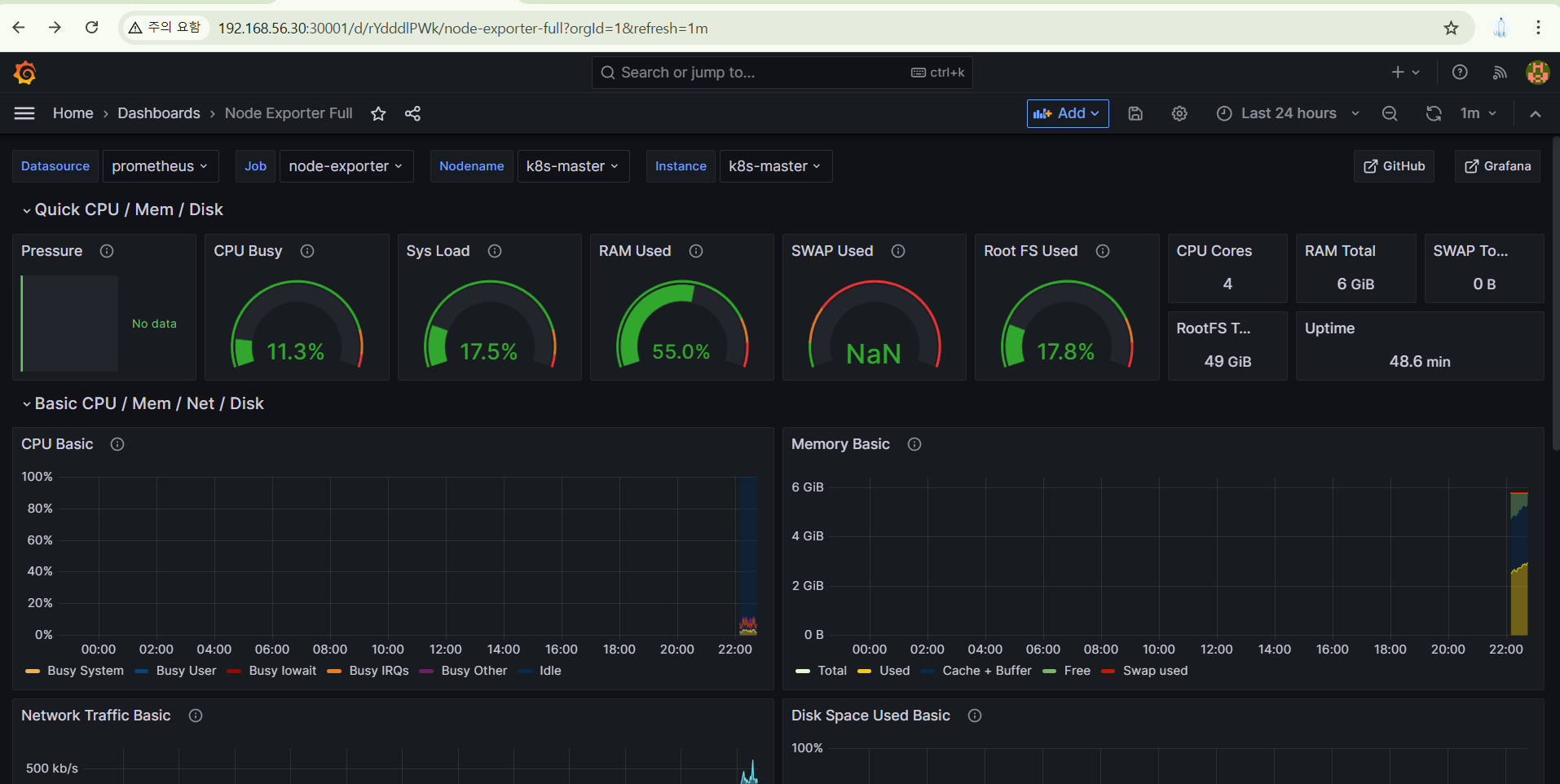
Task: Show info for the CPU Busy panel
Action: point(307,251)
